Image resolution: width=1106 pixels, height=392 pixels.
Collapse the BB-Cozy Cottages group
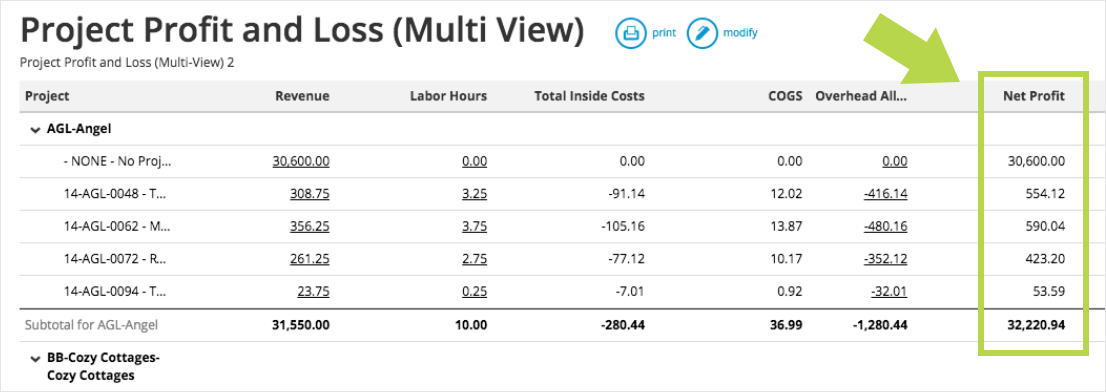pos(35,359)
